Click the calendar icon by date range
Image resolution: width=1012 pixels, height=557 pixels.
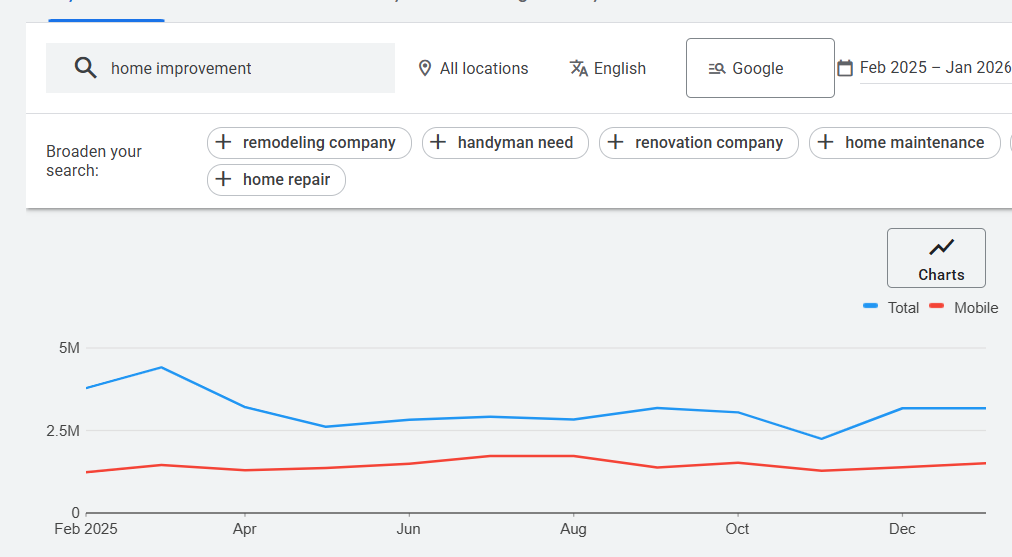(845, 68)
